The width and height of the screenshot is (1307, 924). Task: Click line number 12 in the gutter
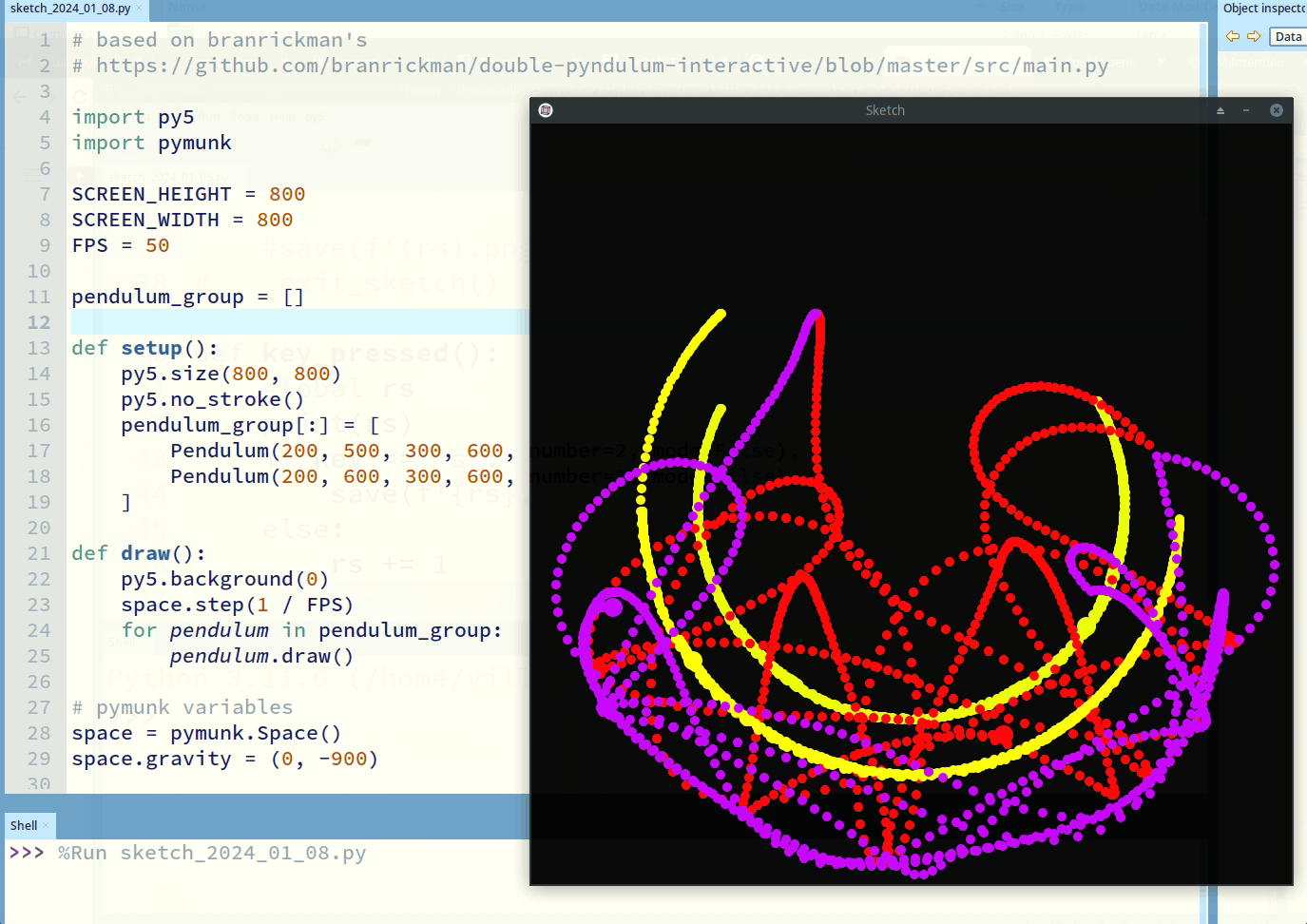coord(39,322)
